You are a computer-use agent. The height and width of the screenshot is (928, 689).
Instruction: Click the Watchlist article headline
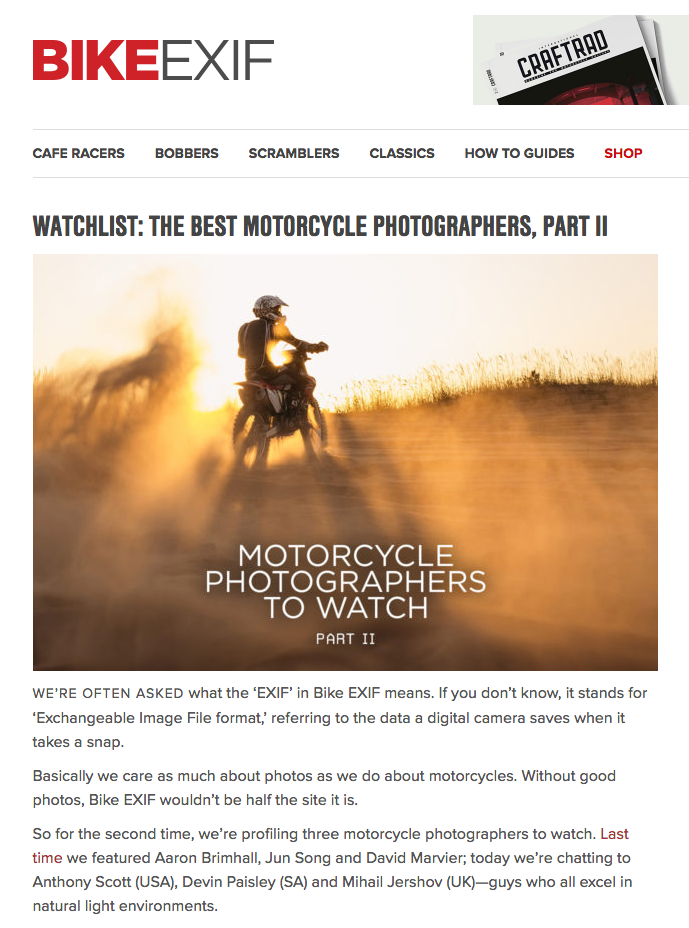pyautogui.click(x=320, y=226)
